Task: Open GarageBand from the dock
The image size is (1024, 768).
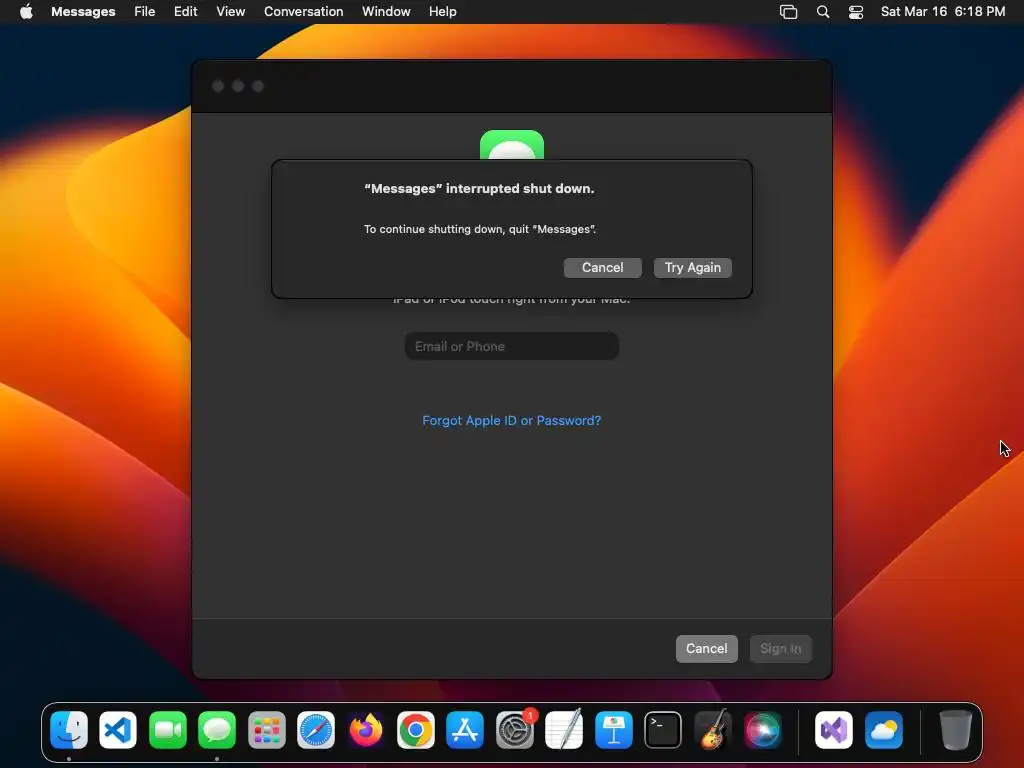Action: (x=712, y=729)
